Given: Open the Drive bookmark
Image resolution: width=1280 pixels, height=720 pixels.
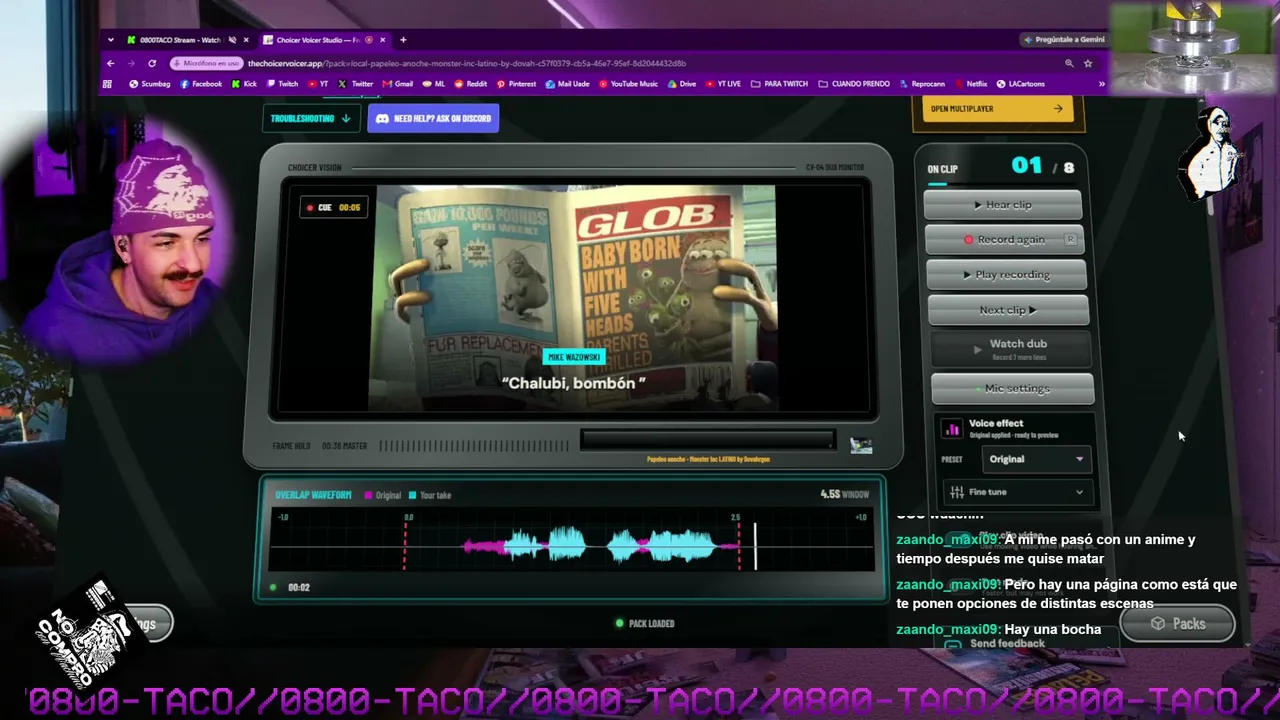Looking at the screenshot, I should coord(682,84).
